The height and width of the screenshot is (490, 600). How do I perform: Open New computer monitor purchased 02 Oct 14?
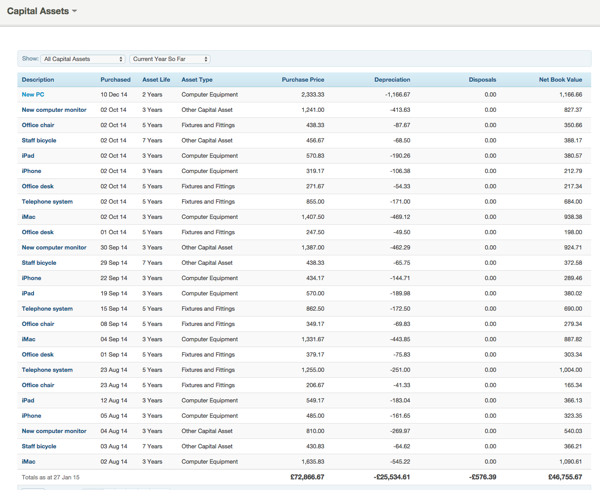pos(54,110)
